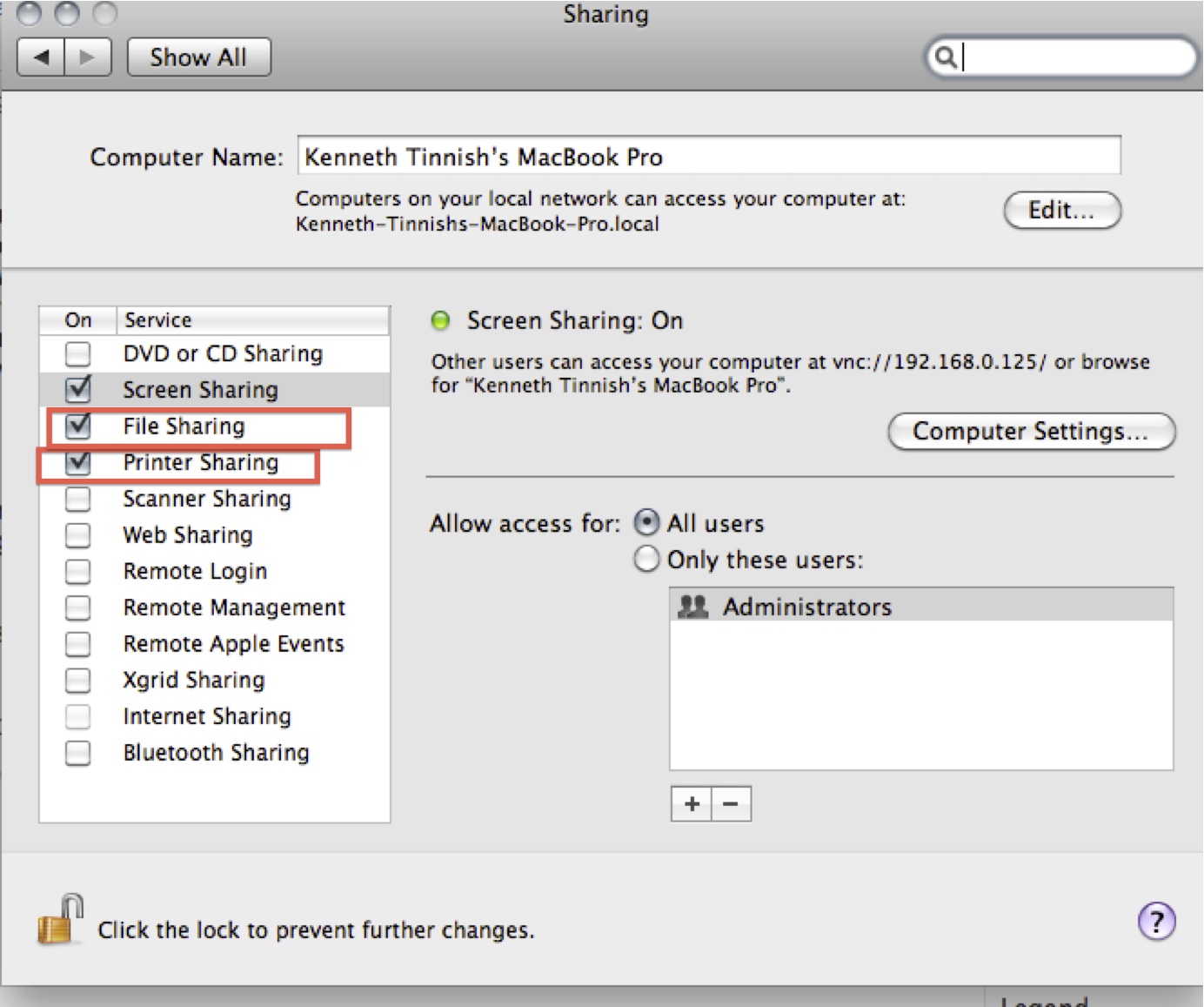The image size is (1204, 1007).
Task: Disable Printer Sharing
Action: point(77,462)
